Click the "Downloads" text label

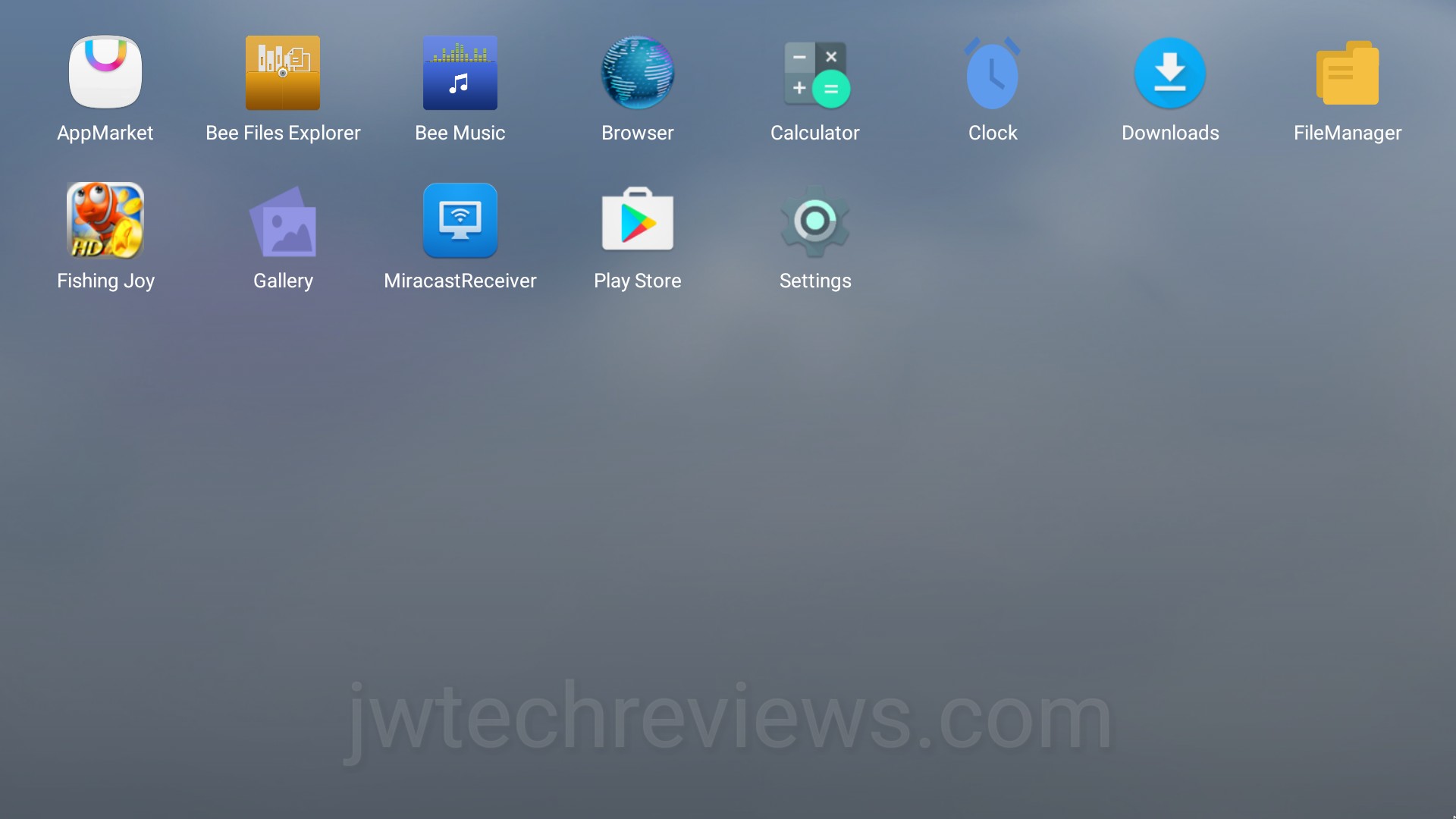(x=1170, y=133)
